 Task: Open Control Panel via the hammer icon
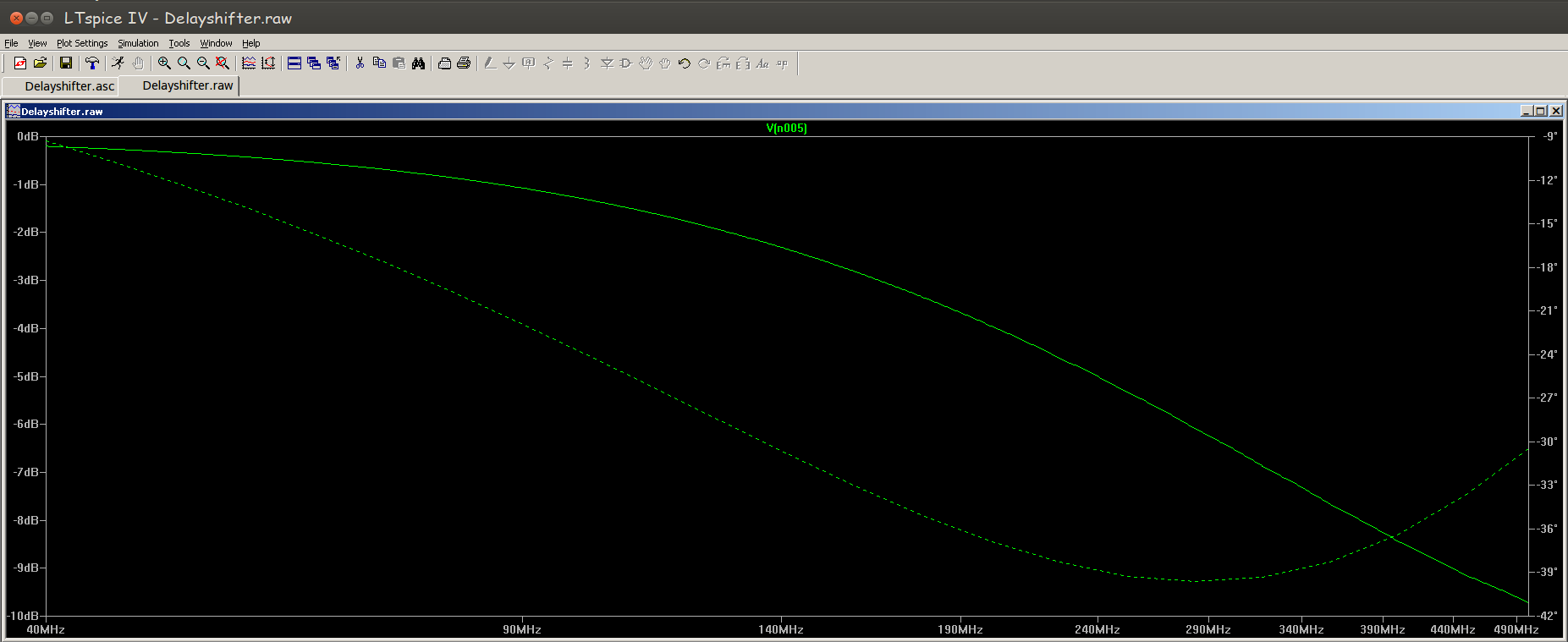[92, 63]
